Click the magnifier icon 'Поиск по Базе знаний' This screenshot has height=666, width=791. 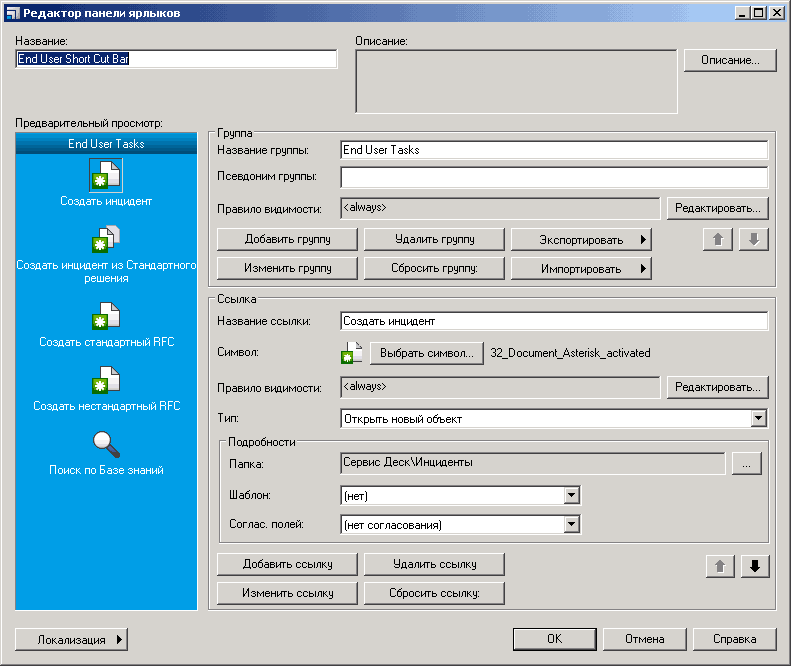(x=106, y=445)
